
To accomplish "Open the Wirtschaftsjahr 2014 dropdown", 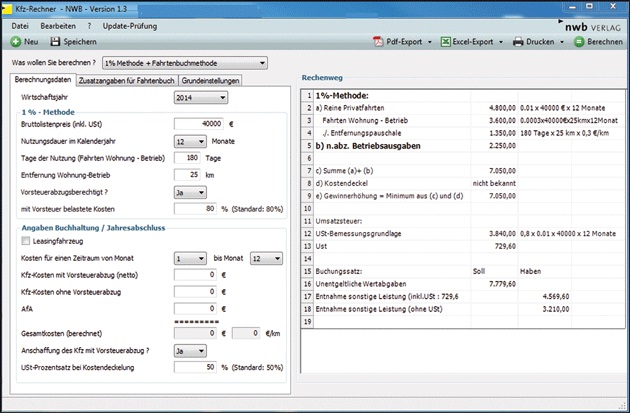I will (201, 97).
